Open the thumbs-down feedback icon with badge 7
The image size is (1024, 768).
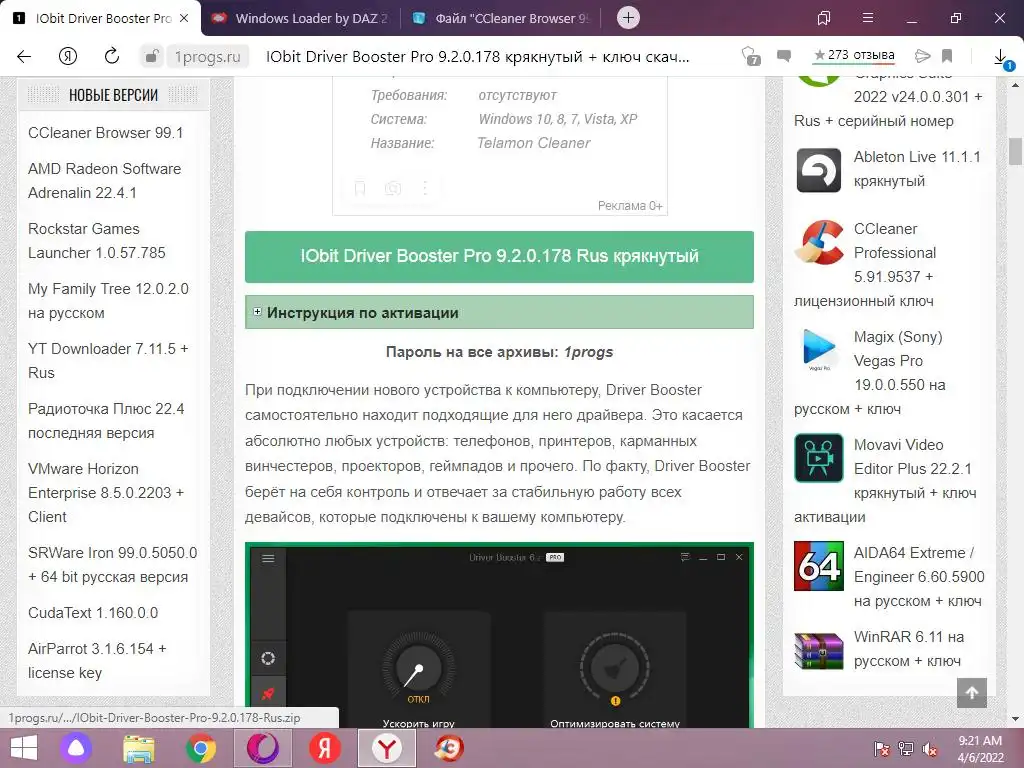[751, 57]
